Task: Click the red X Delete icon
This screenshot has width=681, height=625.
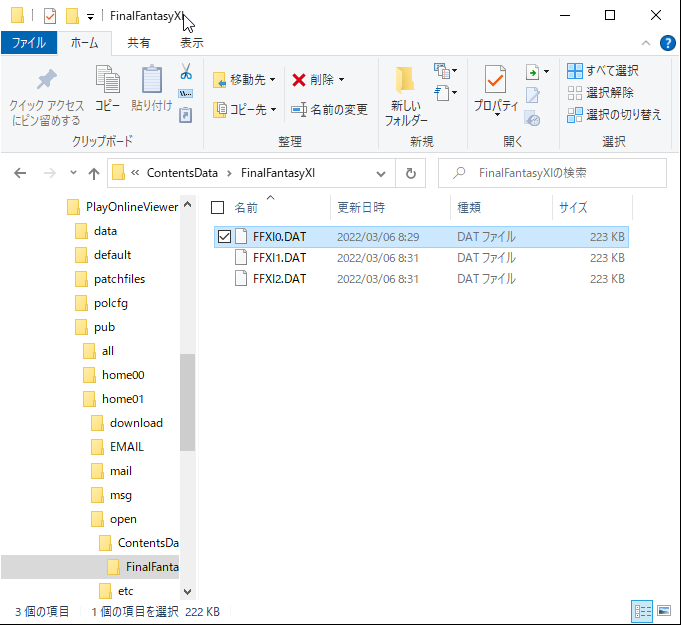Action: pyautogui.click(x=299, y=79)
